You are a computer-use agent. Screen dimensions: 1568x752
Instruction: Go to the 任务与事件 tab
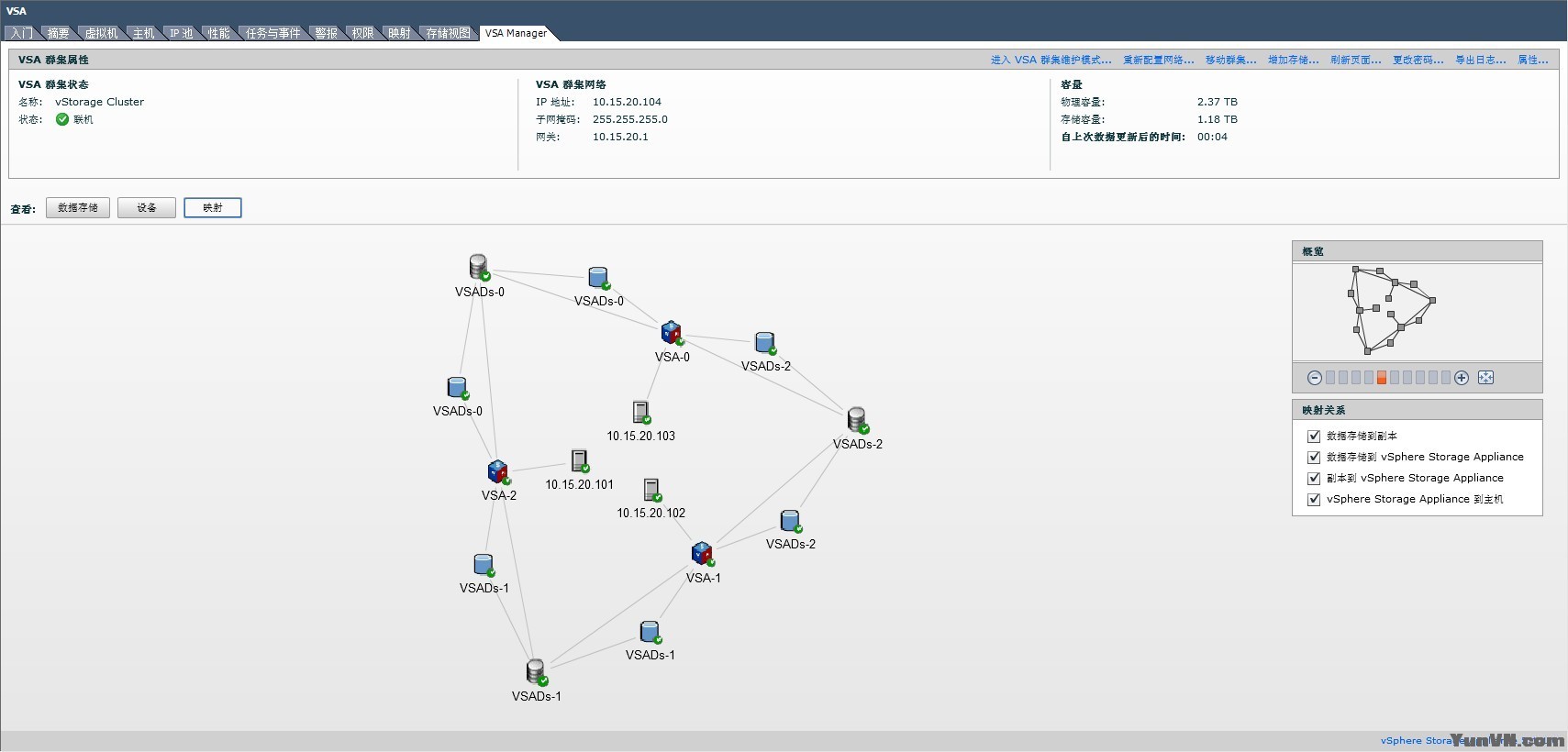coord(272,33)
